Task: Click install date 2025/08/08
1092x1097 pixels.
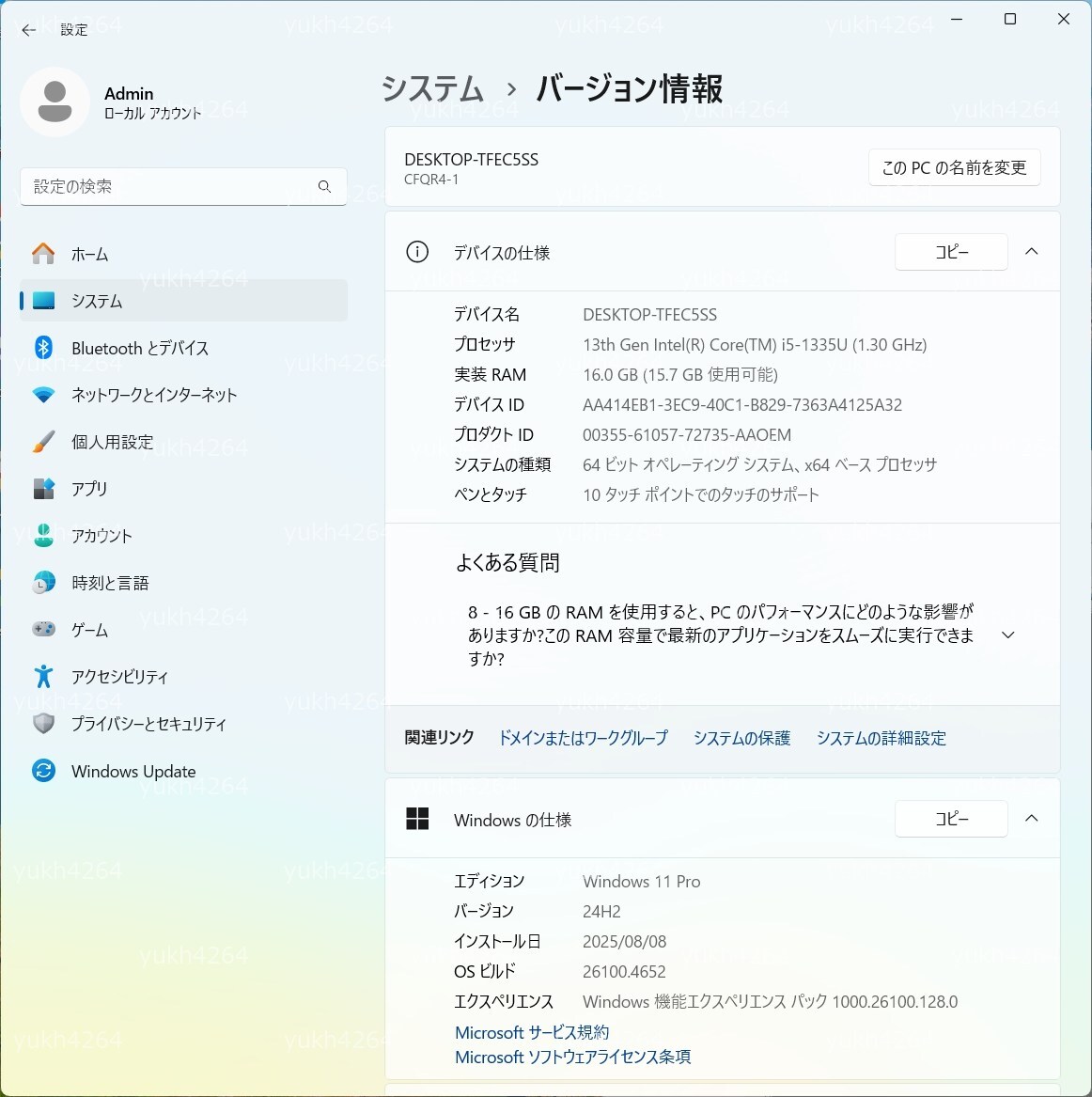Action: click(x=624, y=942)
